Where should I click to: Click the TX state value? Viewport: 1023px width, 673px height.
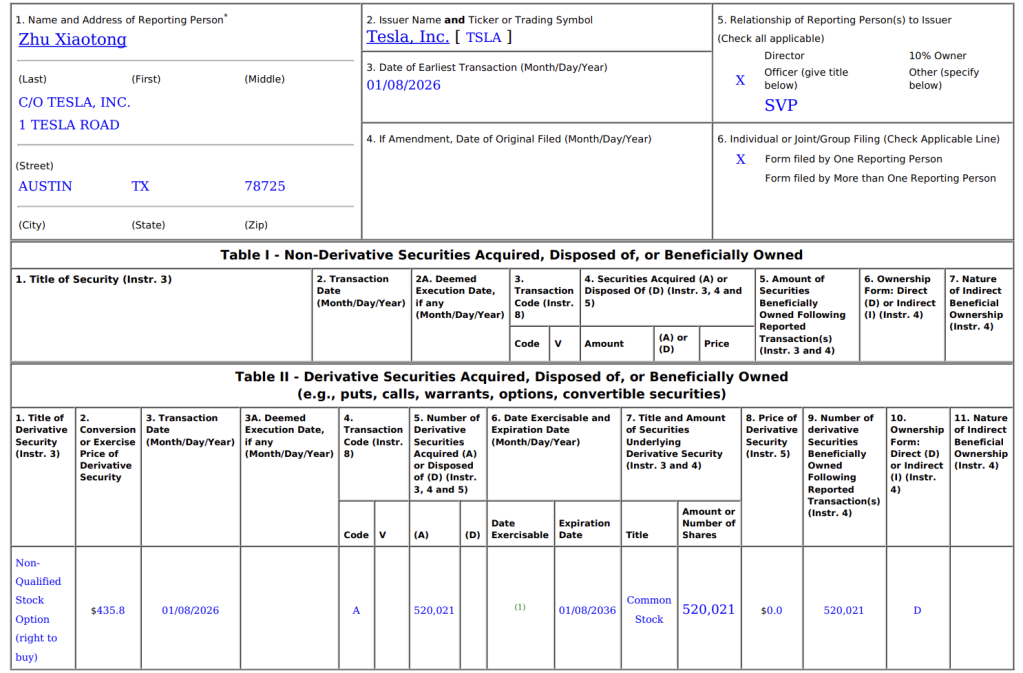click(140, 186)
